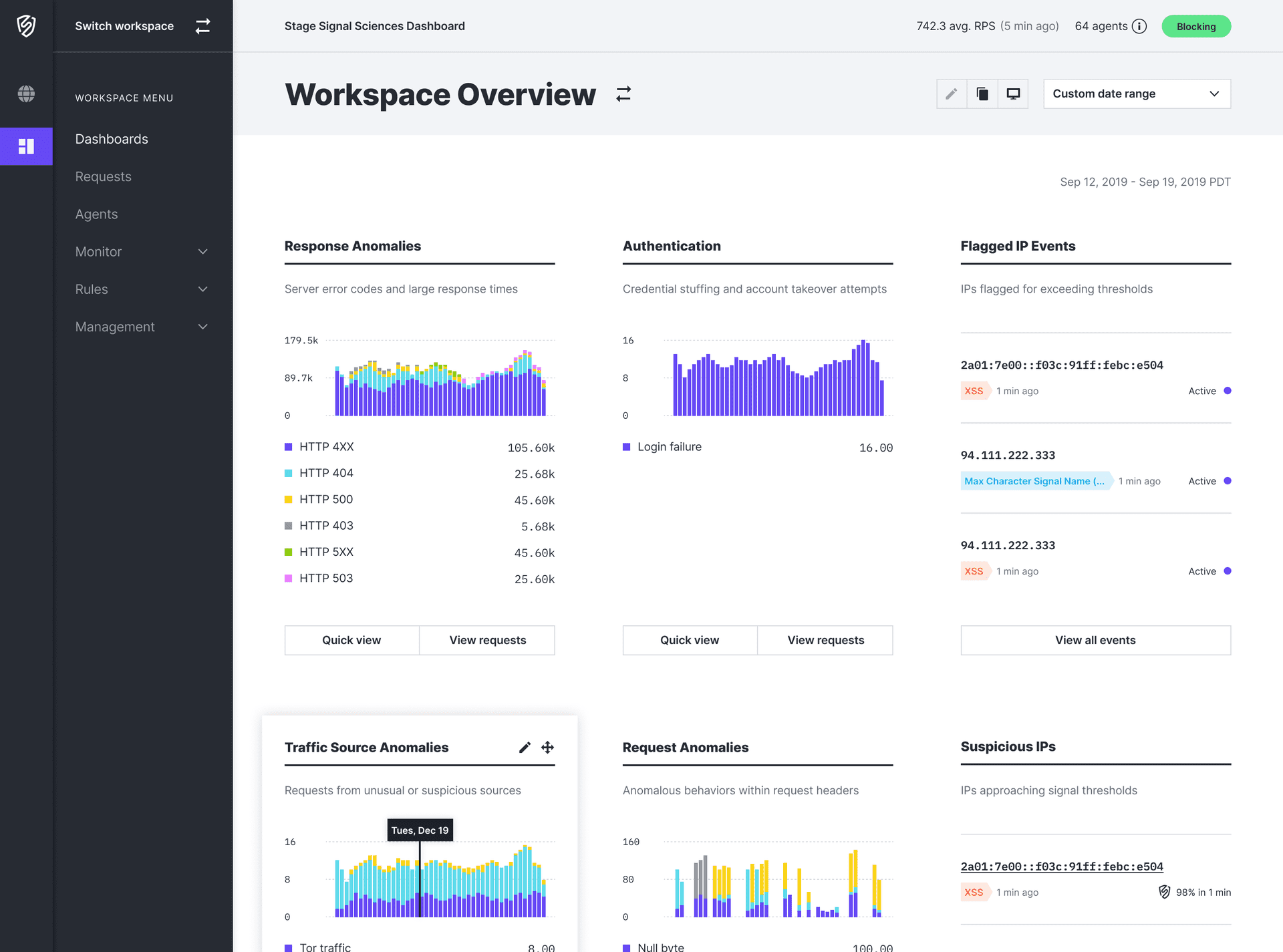Click the Tor traffic legend swatch
Image resolution: width=1283 pixels, height=952 pixels.
[x=289, y=947]
